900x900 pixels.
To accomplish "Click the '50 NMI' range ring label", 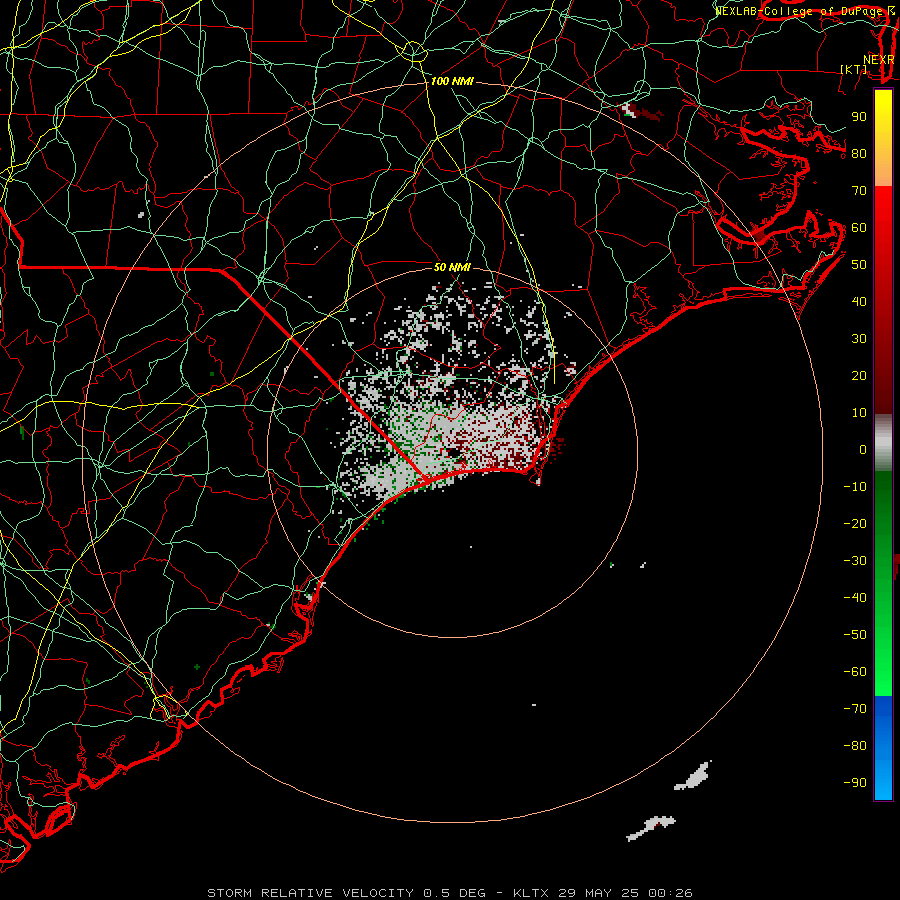I will [x=452, y=267].
